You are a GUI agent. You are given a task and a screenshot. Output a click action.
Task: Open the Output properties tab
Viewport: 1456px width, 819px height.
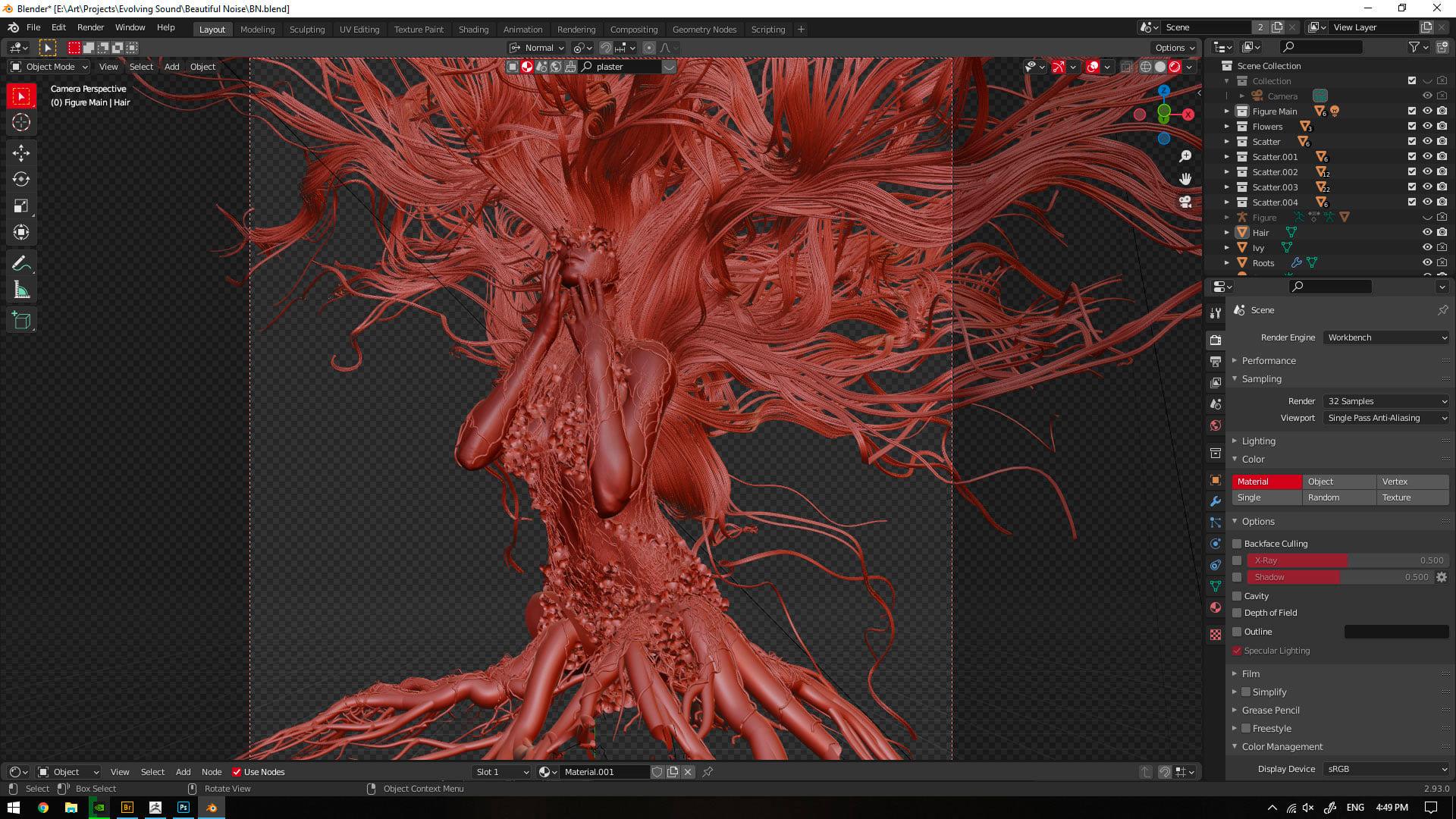1216,362
